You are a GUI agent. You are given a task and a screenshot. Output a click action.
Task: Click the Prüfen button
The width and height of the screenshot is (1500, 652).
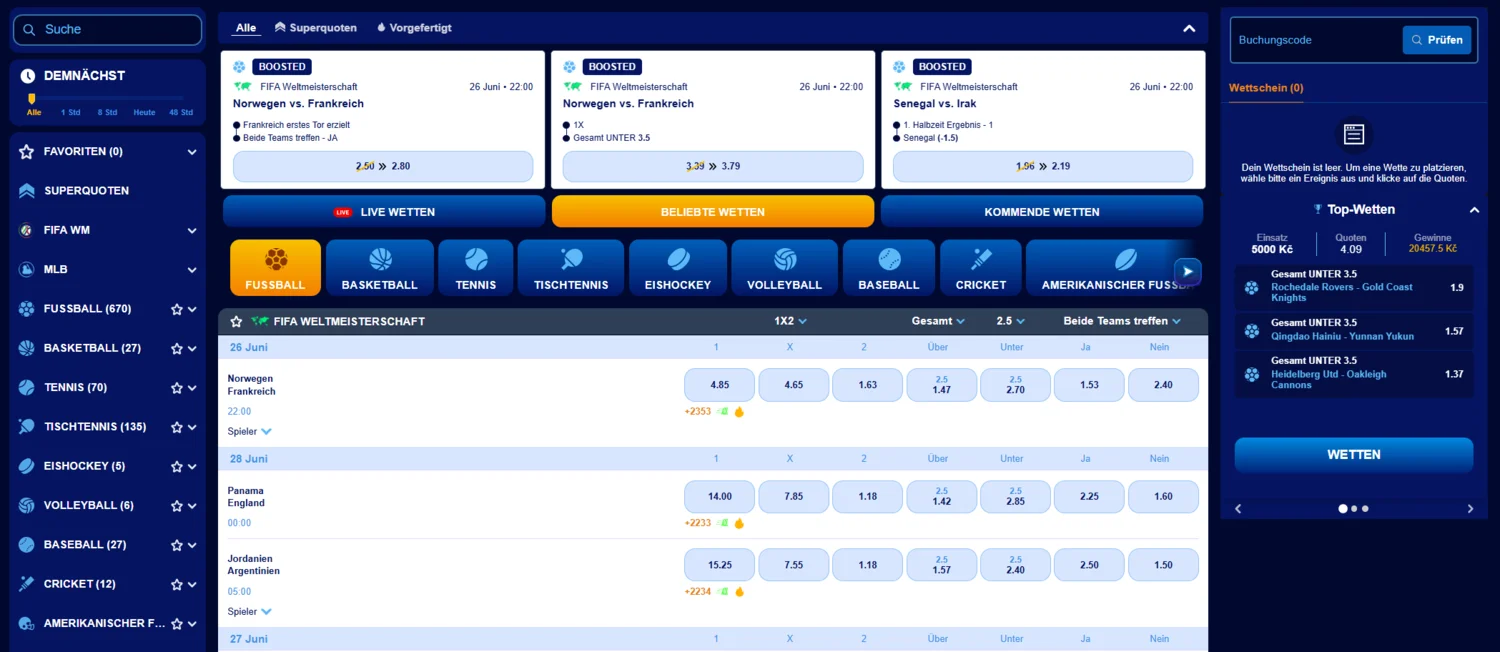click(1437, 40)
